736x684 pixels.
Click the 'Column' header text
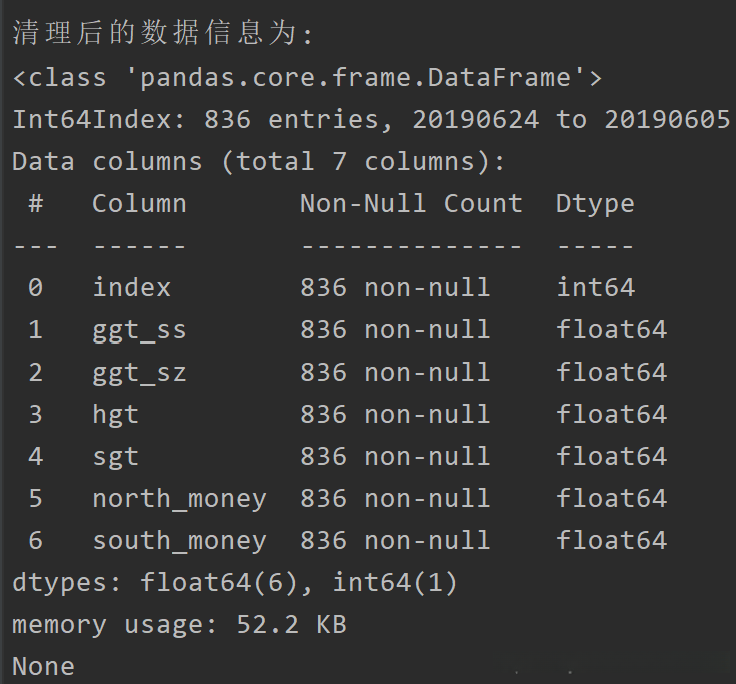139,204
